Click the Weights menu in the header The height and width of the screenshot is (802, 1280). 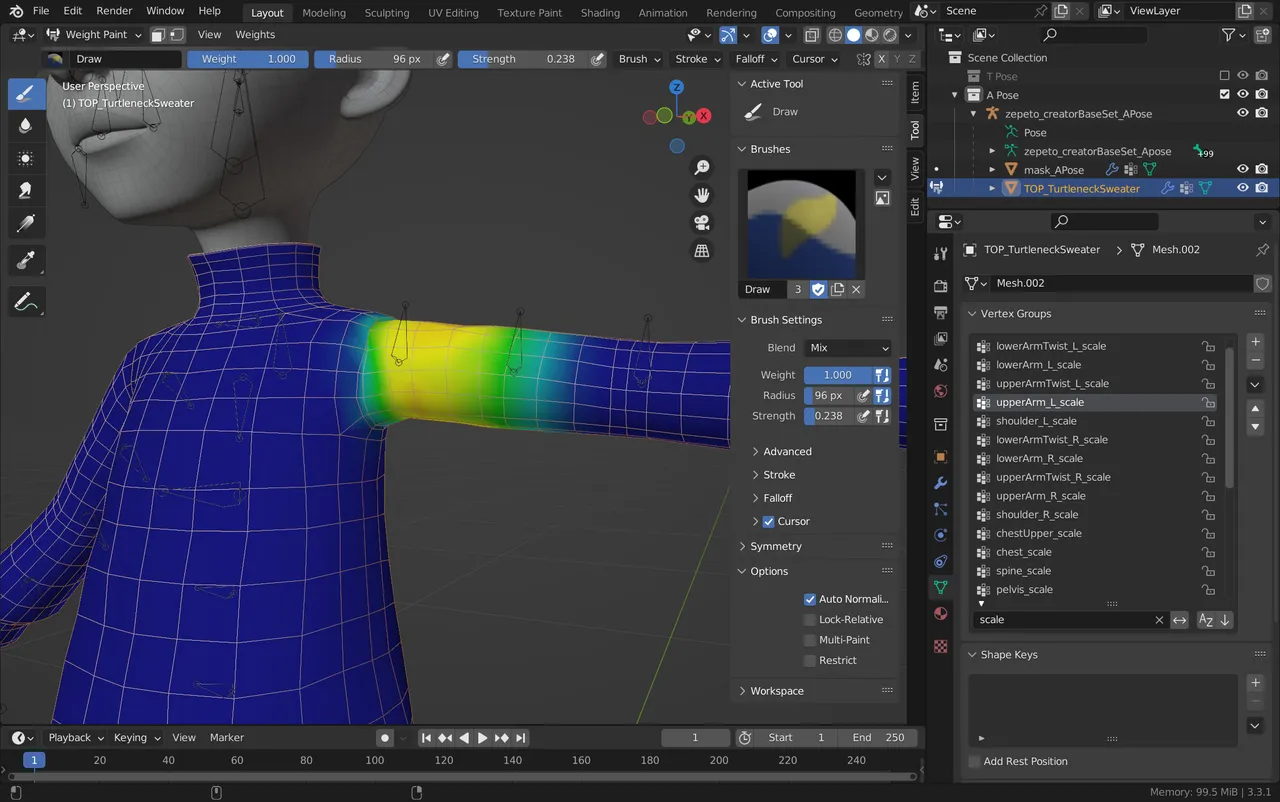pos(255,34)
